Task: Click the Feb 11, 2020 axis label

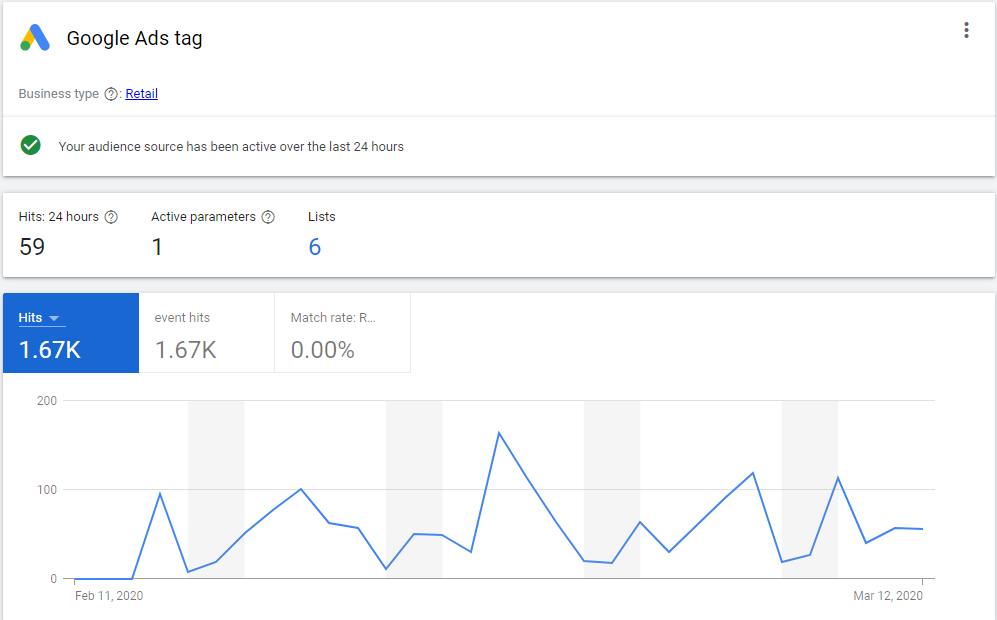Action: (109, 596)
